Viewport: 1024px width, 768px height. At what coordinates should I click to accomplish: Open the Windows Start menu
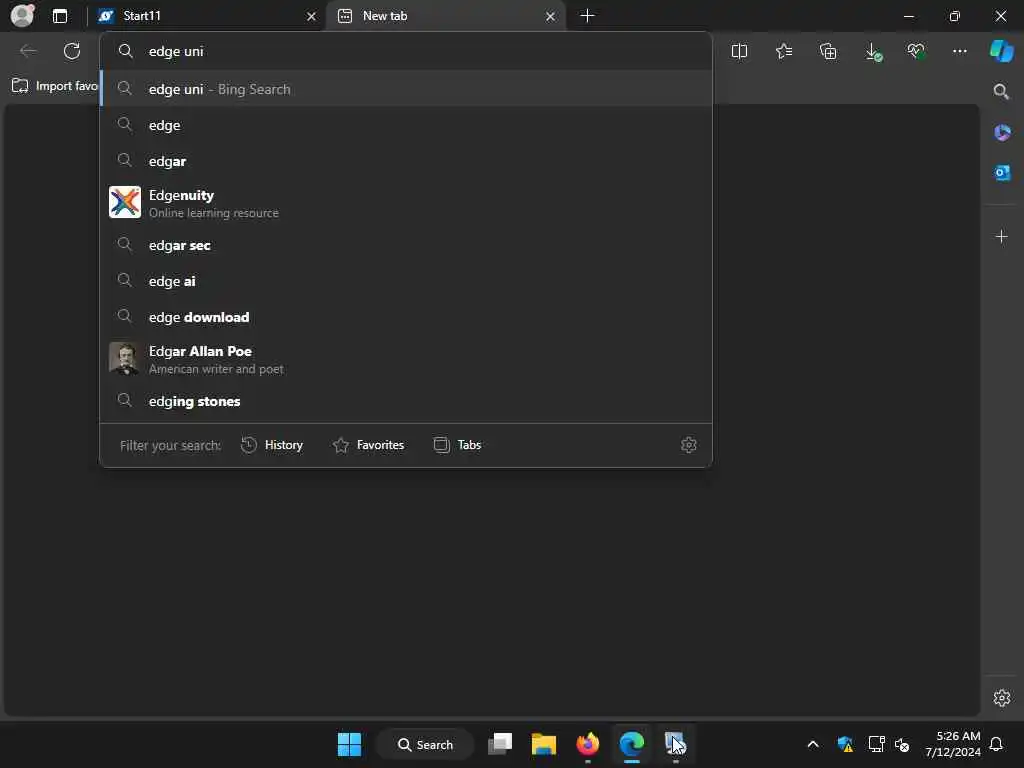tap(349, 744)
